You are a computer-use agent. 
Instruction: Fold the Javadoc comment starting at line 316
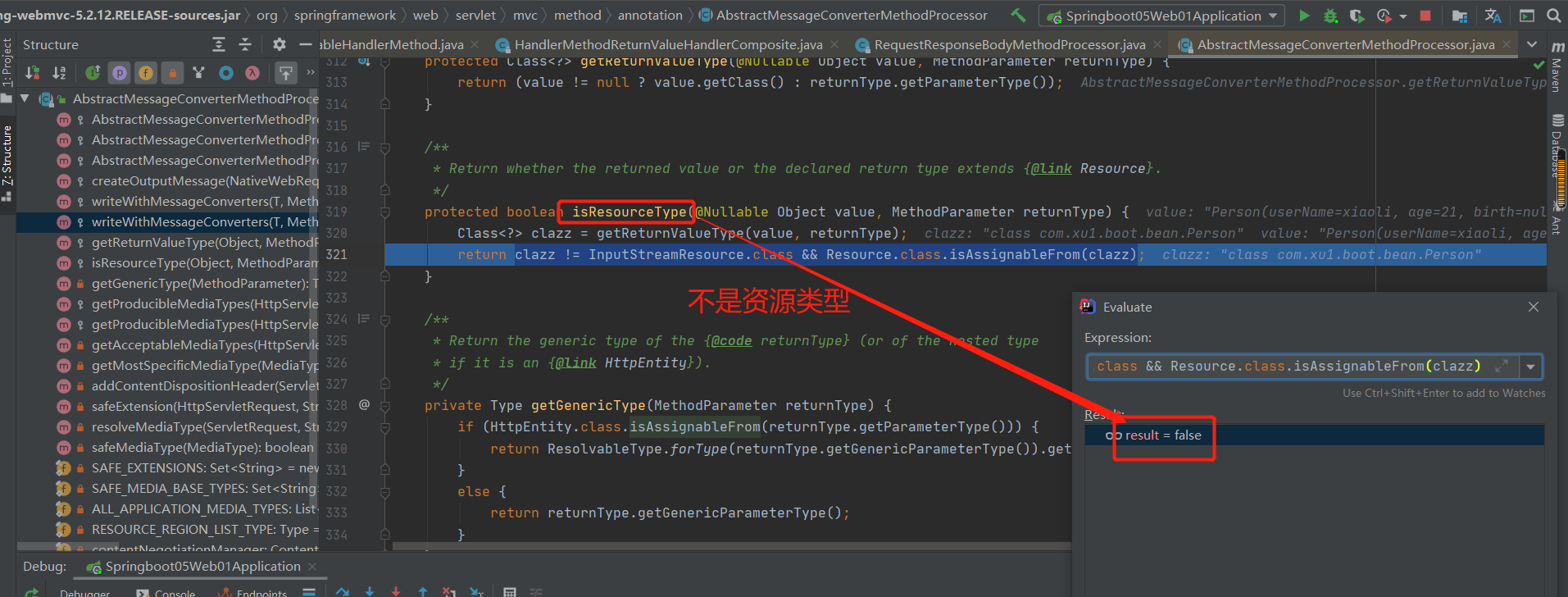click(384, 147)
